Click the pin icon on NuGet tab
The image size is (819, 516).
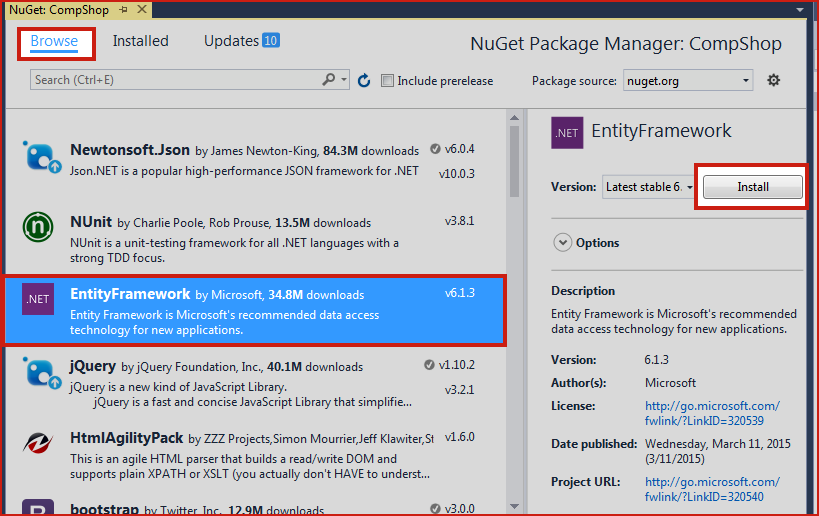[x=124, y=9]
